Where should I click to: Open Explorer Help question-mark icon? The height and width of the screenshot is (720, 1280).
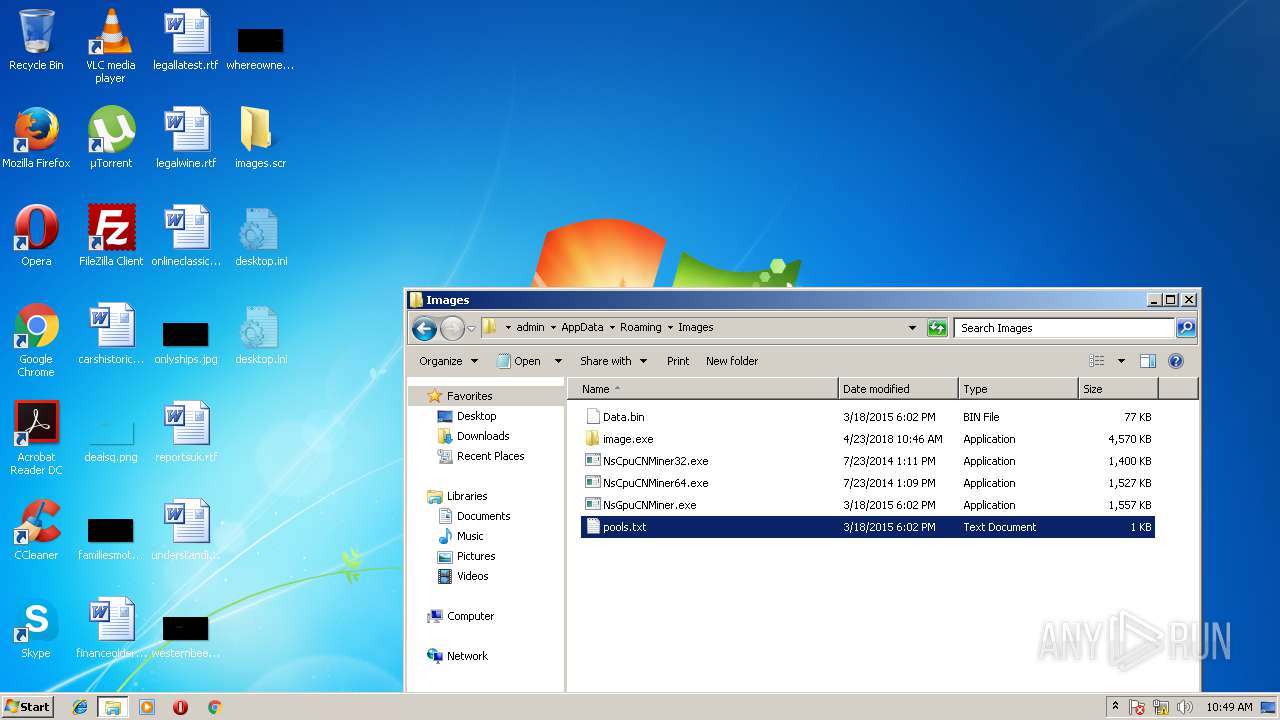pos(1176,361)
